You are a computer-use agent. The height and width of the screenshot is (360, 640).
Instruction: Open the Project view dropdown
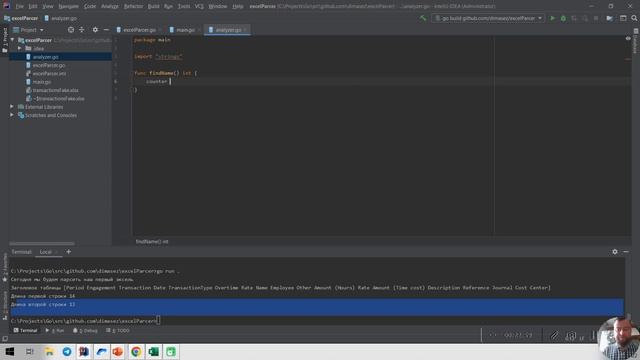pyautogui.click(x=28, y=30)
